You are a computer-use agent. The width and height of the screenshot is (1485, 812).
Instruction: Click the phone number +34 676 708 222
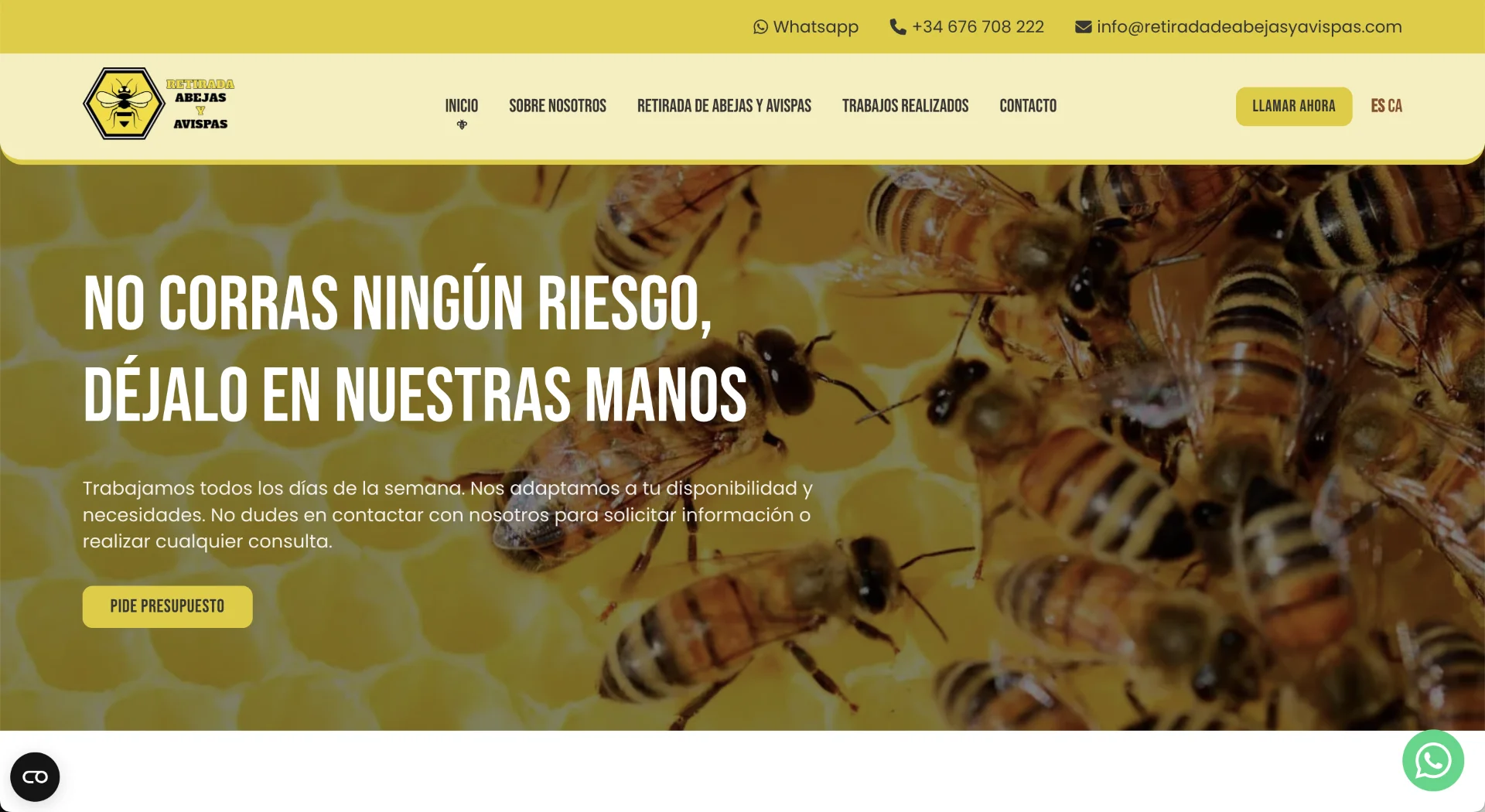[978, 27]
